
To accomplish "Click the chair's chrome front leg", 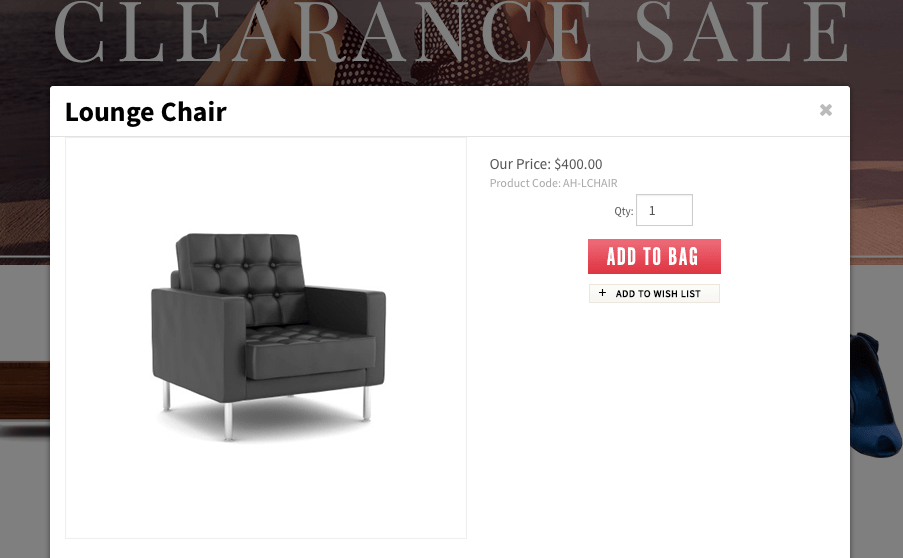I will pyautogui.click(x=229, y=422).
